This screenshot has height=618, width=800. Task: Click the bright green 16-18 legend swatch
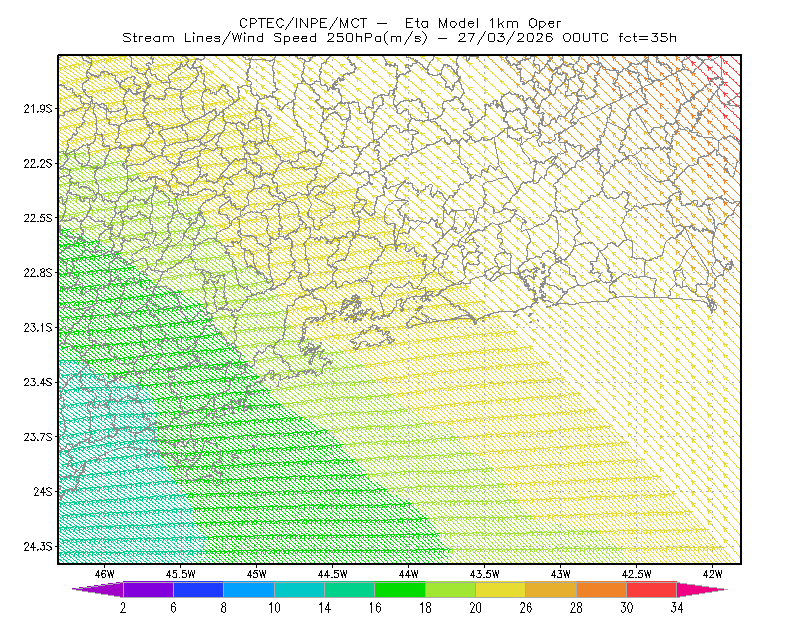400,589
